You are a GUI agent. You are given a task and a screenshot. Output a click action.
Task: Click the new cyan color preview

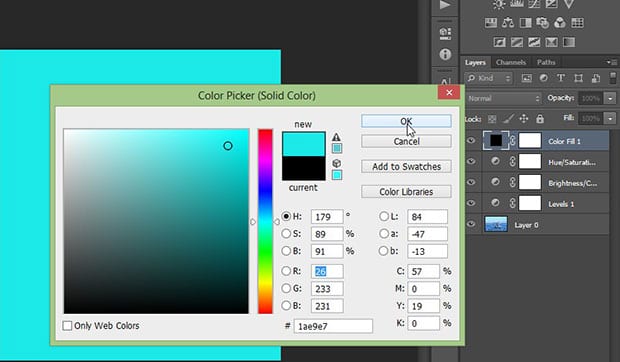click(x=304, y=144)
